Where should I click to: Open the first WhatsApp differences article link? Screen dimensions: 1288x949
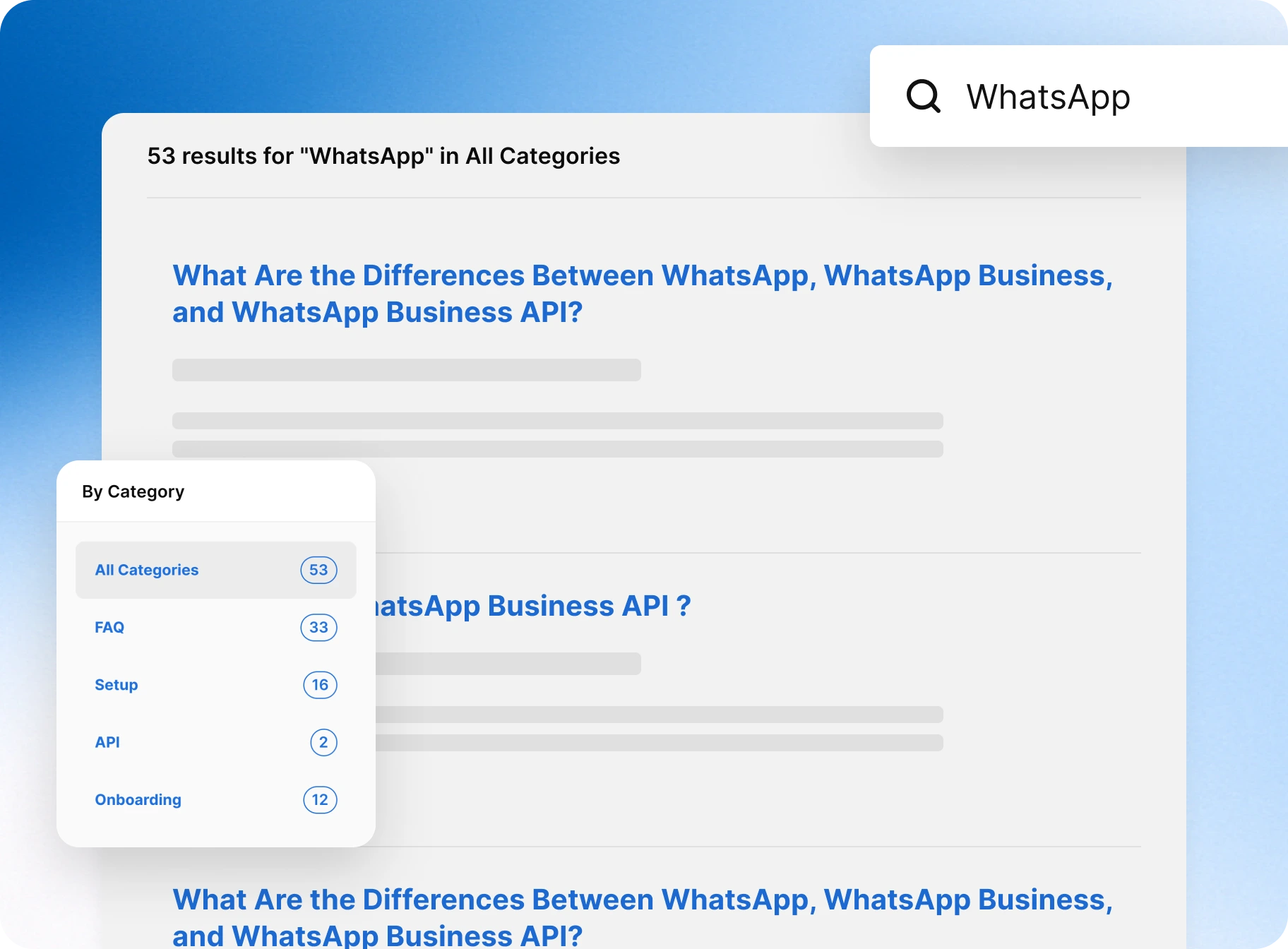coord(643,294)
